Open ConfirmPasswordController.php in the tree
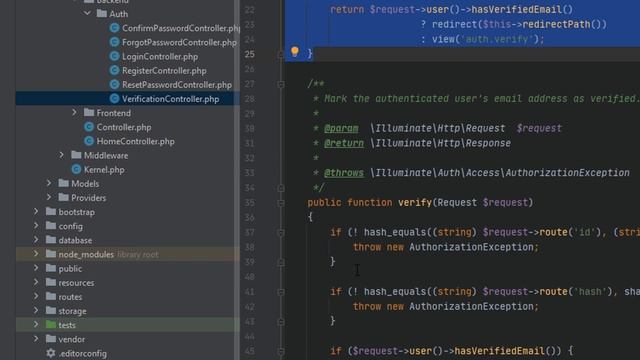This screenshot has width=640, height=360. [181, 28]
